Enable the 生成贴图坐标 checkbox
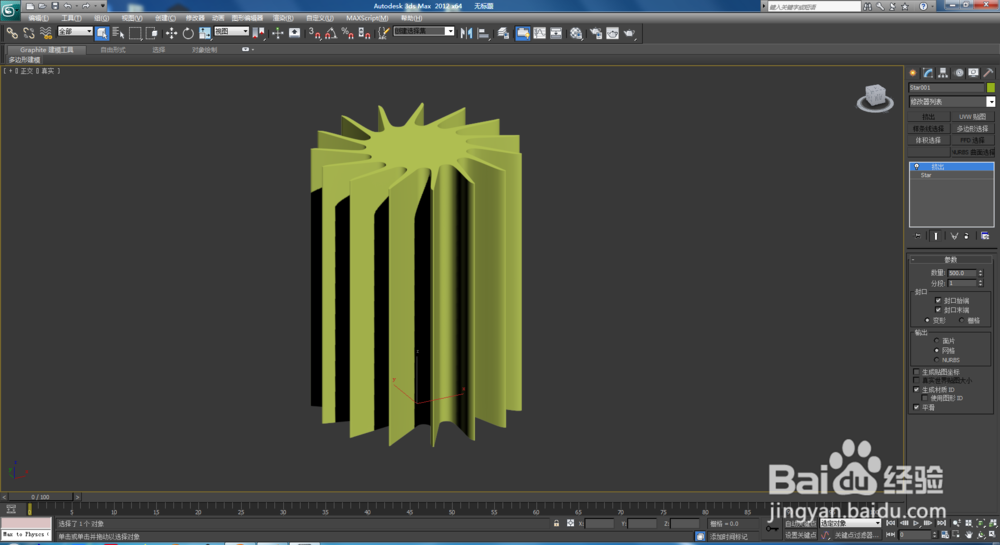The width and height of the screenshot is (1000, 545). [x=916, y=371]
